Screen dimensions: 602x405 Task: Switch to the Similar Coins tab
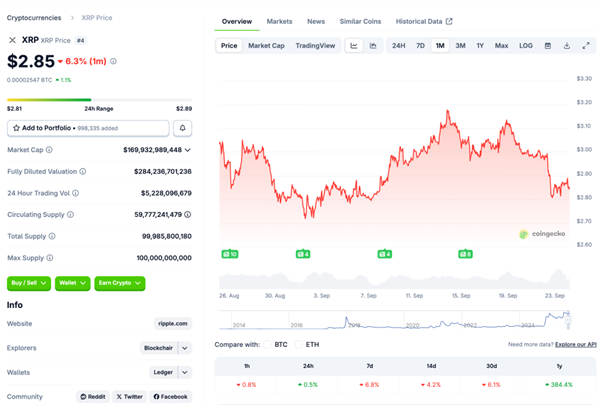tap(360, 21)
